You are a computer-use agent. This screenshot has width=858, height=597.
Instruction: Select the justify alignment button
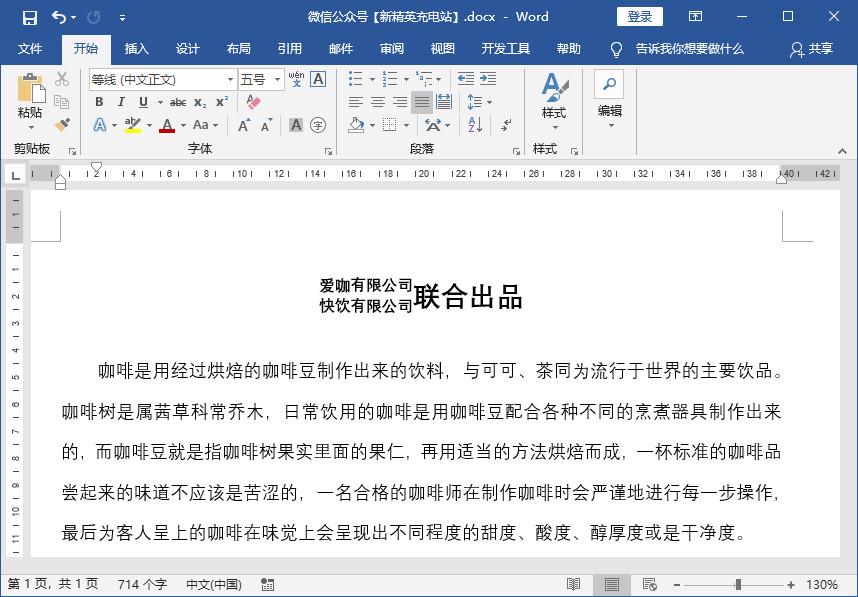[422, 102]
